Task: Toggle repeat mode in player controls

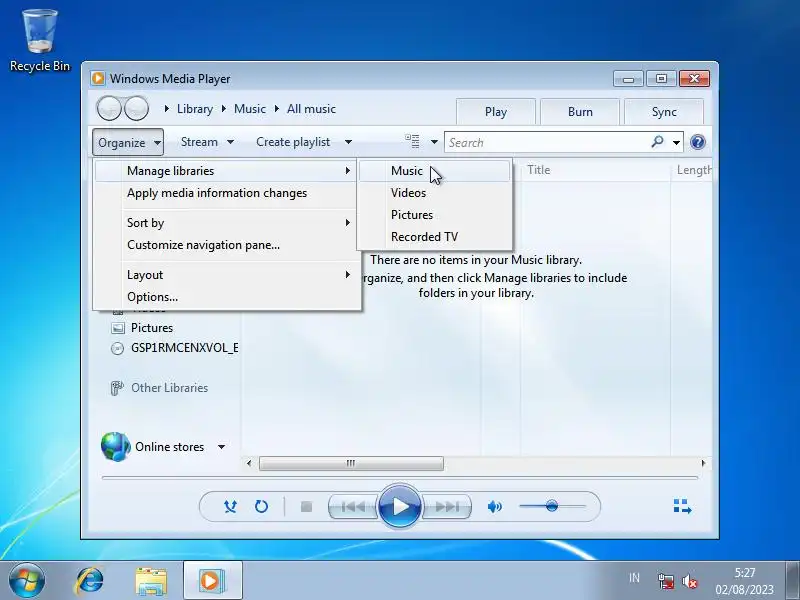Action: pos(261,507)
